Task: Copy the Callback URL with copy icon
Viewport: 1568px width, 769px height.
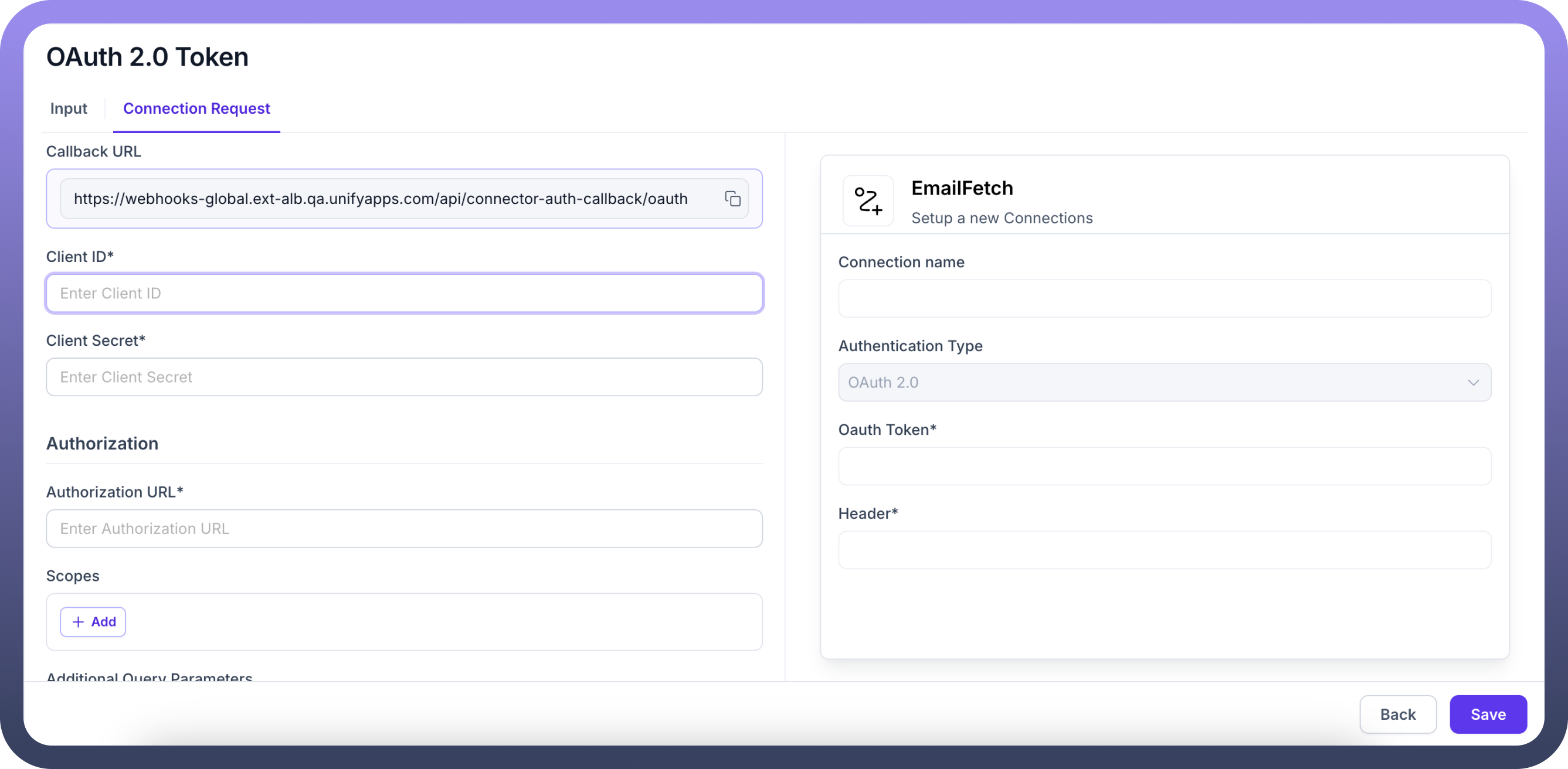Action: tap(732, 199)
